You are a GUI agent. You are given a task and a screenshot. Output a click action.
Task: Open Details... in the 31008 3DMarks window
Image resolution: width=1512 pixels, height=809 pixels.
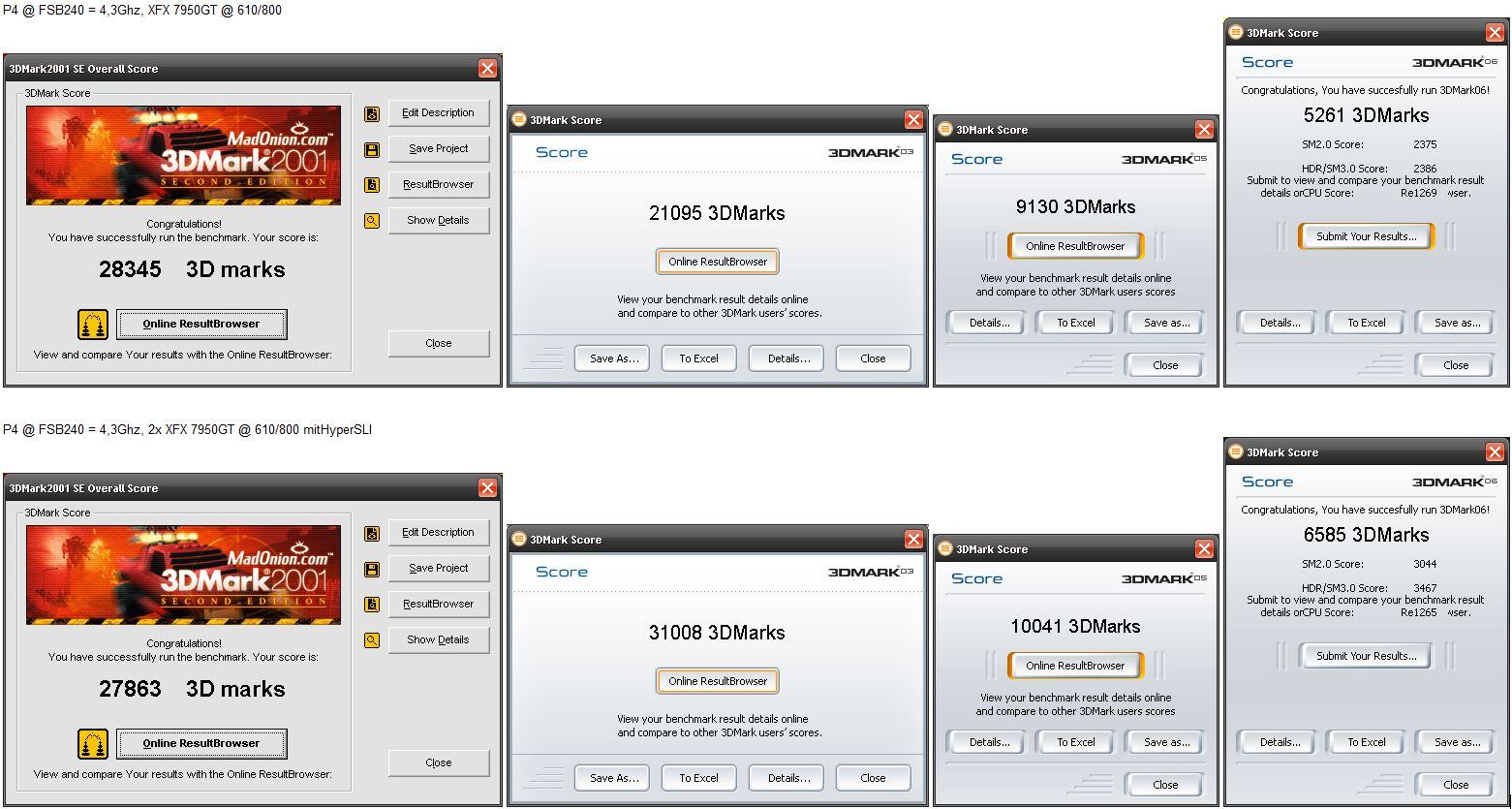point(787,778)
